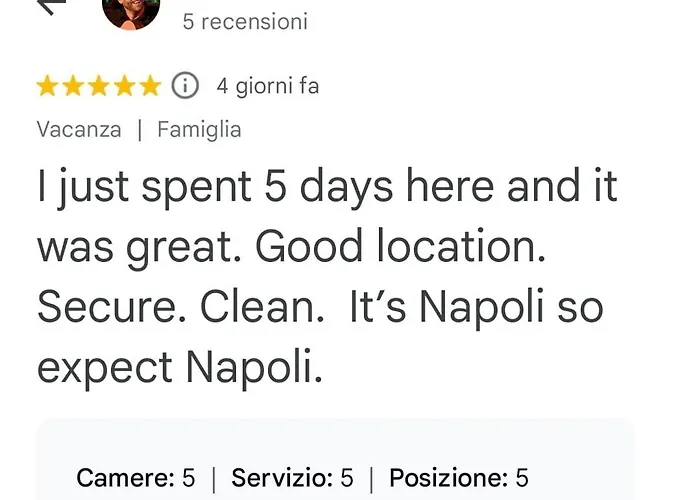Click the second yellow rating star

tap(73, 87)
